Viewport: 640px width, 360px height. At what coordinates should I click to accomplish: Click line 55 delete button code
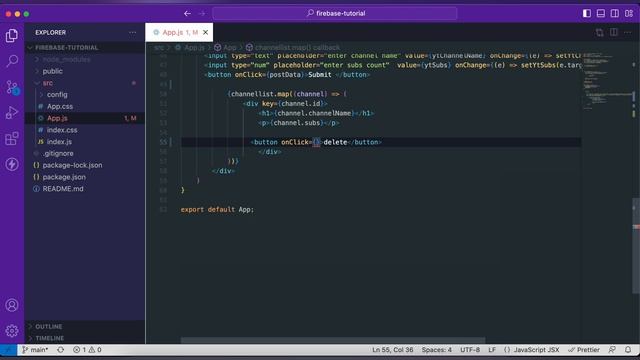tap(316, 142)
